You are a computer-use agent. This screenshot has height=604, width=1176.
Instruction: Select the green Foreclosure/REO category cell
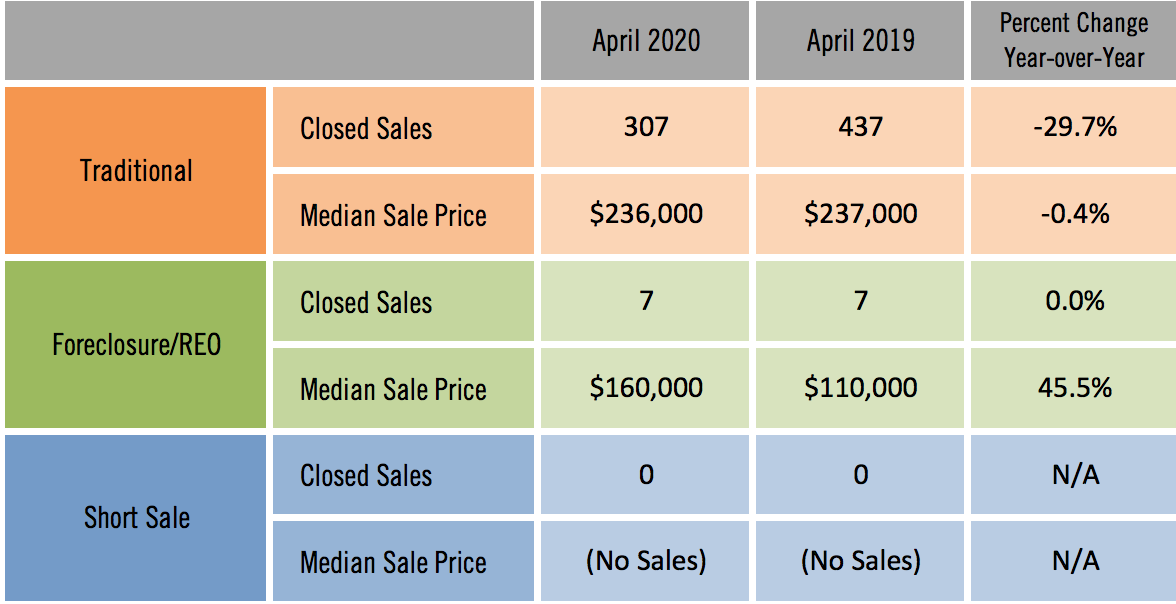[x=136, y=345]
